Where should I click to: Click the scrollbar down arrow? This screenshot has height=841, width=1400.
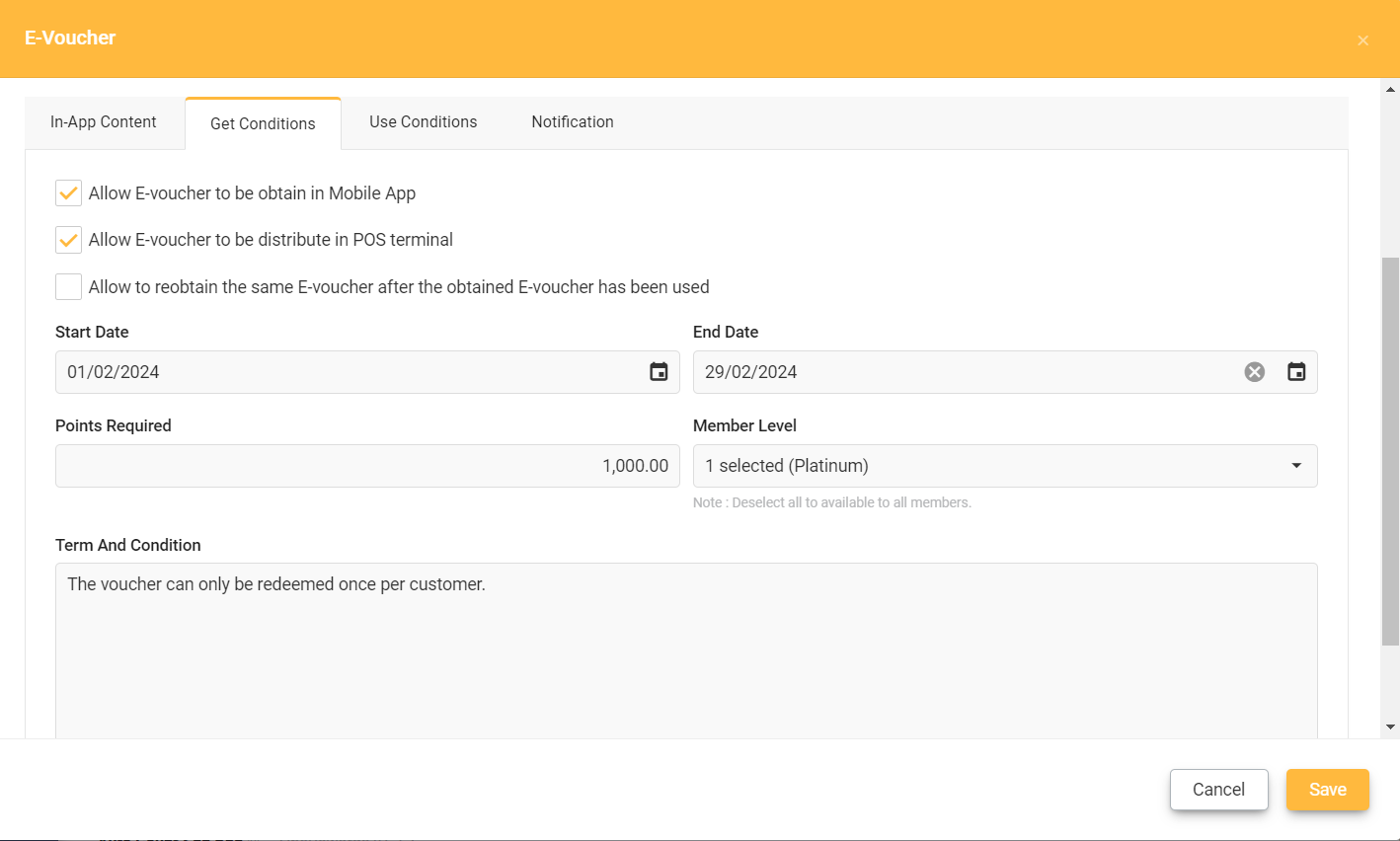(1389, 727)
